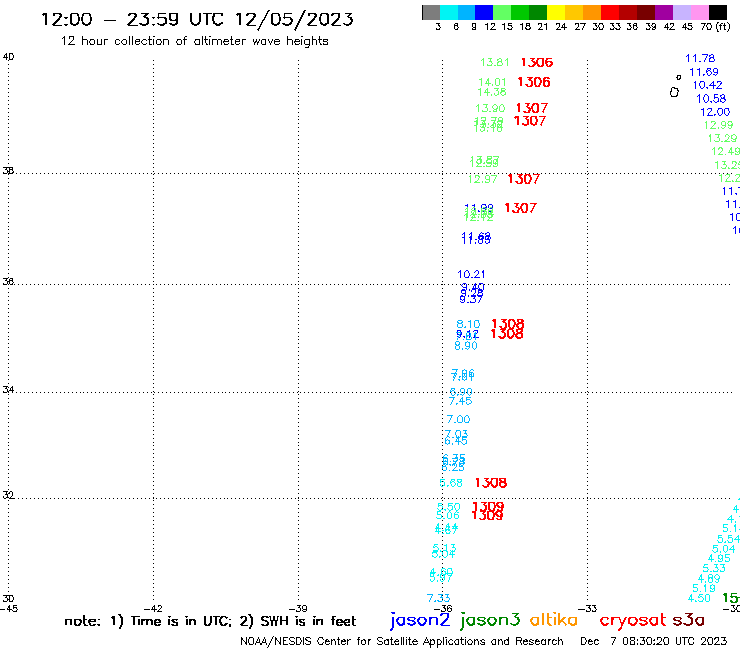Click the cyan legend color swatch
The width and height of the screenshot is (740, 650).
tap(449, 12)
